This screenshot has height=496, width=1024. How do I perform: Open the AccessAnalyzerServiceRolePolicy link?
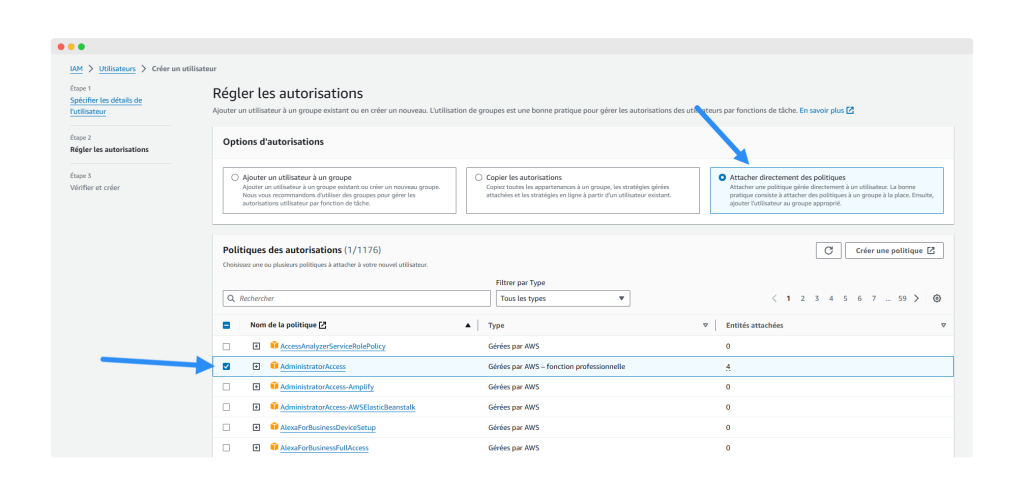click(x=332, y=346)
